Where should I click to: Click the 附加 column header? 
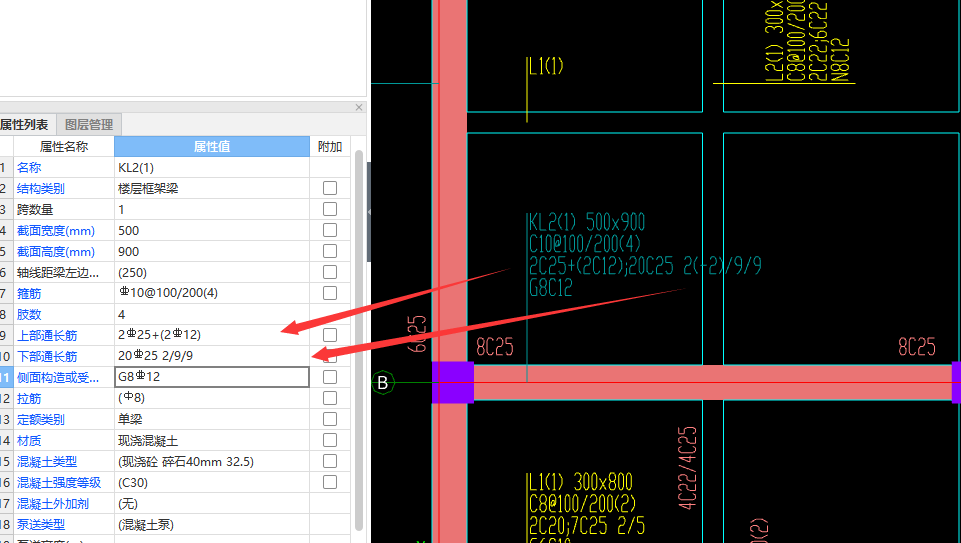pos(330,146)
